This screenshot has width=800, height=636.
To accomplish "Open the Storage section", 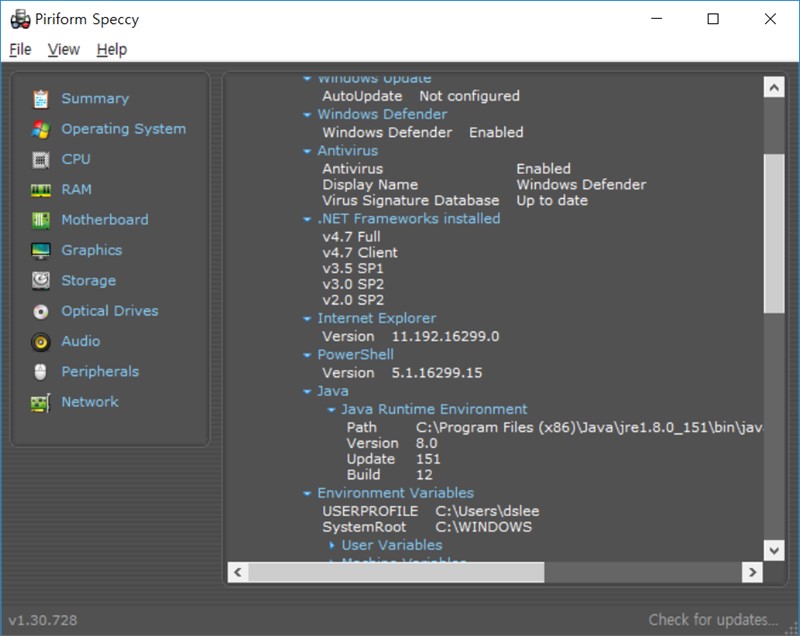I will pos(88,281).
